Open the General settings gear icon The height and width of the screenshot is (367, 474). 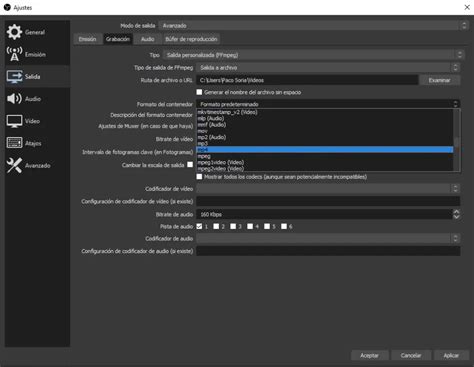14,32
